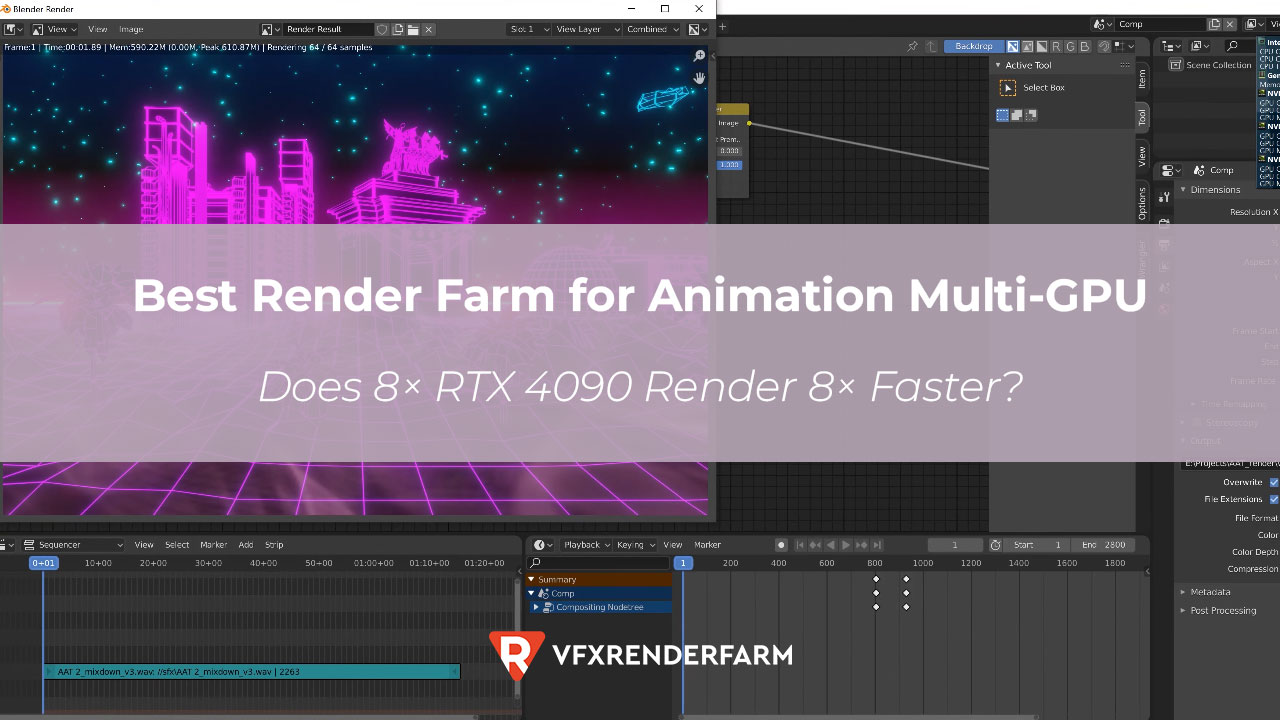Browse linked image next to Render Result
Image resolution: width=1280 pixels, height=720 pixels.
click(270, 30)
